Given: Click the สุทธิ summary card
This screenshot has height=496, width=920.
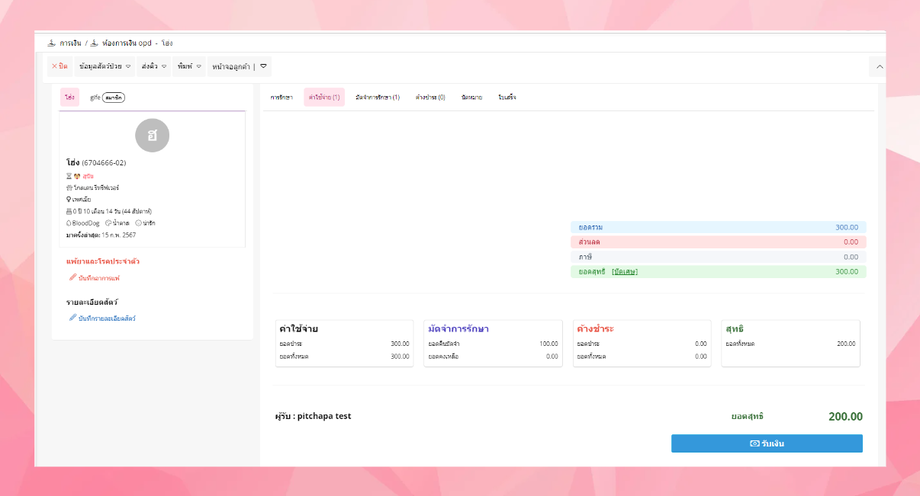Looking at the screenshot, I should (x=790, y=343).
